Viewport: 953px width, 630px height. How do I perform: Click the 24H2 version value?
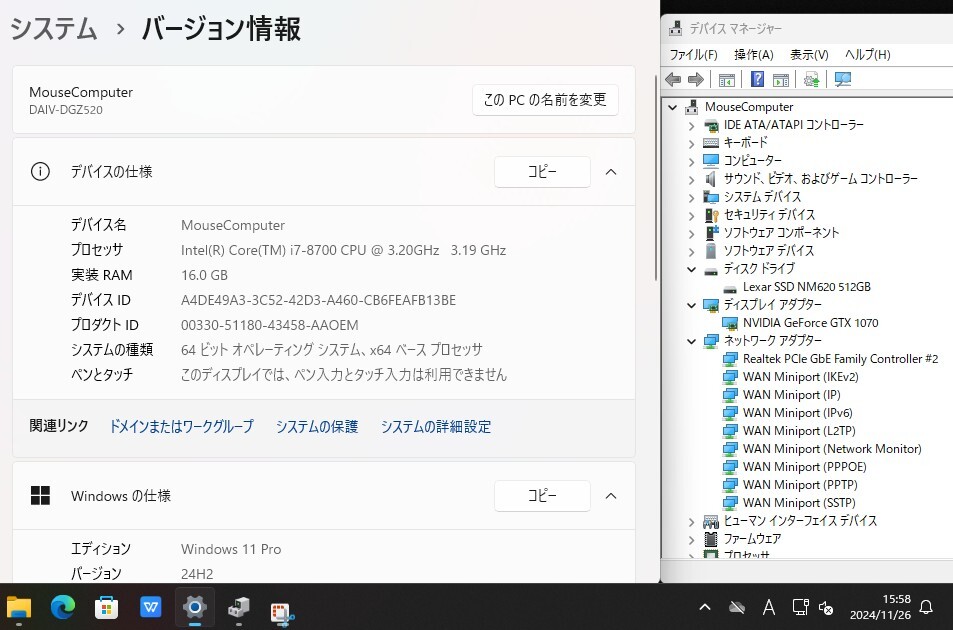coord(197,574)
